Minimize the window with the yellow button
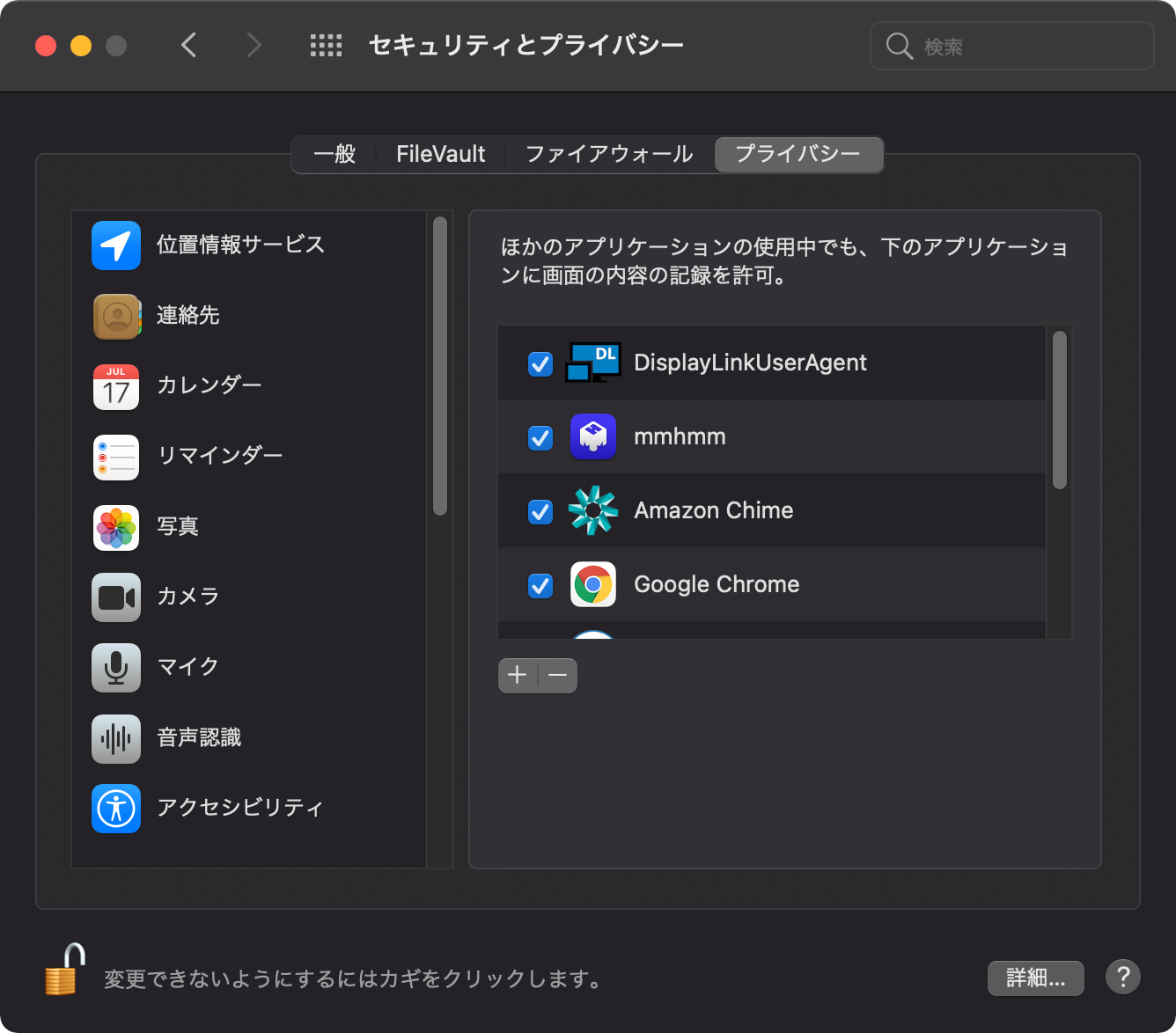 click(x=81, y=46)
